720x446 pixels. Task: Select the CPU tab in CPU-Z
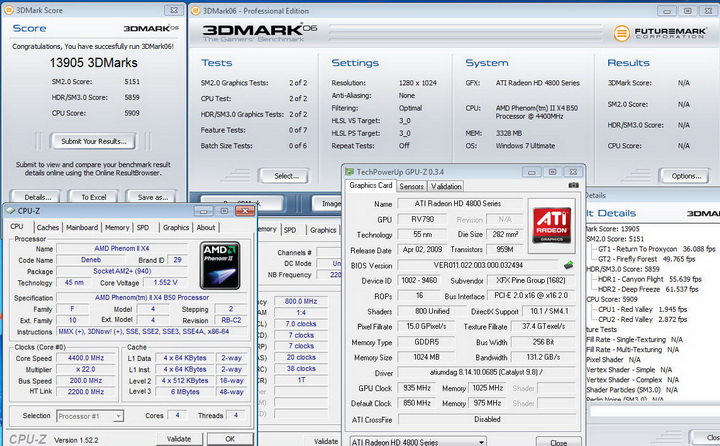[17, 227]
